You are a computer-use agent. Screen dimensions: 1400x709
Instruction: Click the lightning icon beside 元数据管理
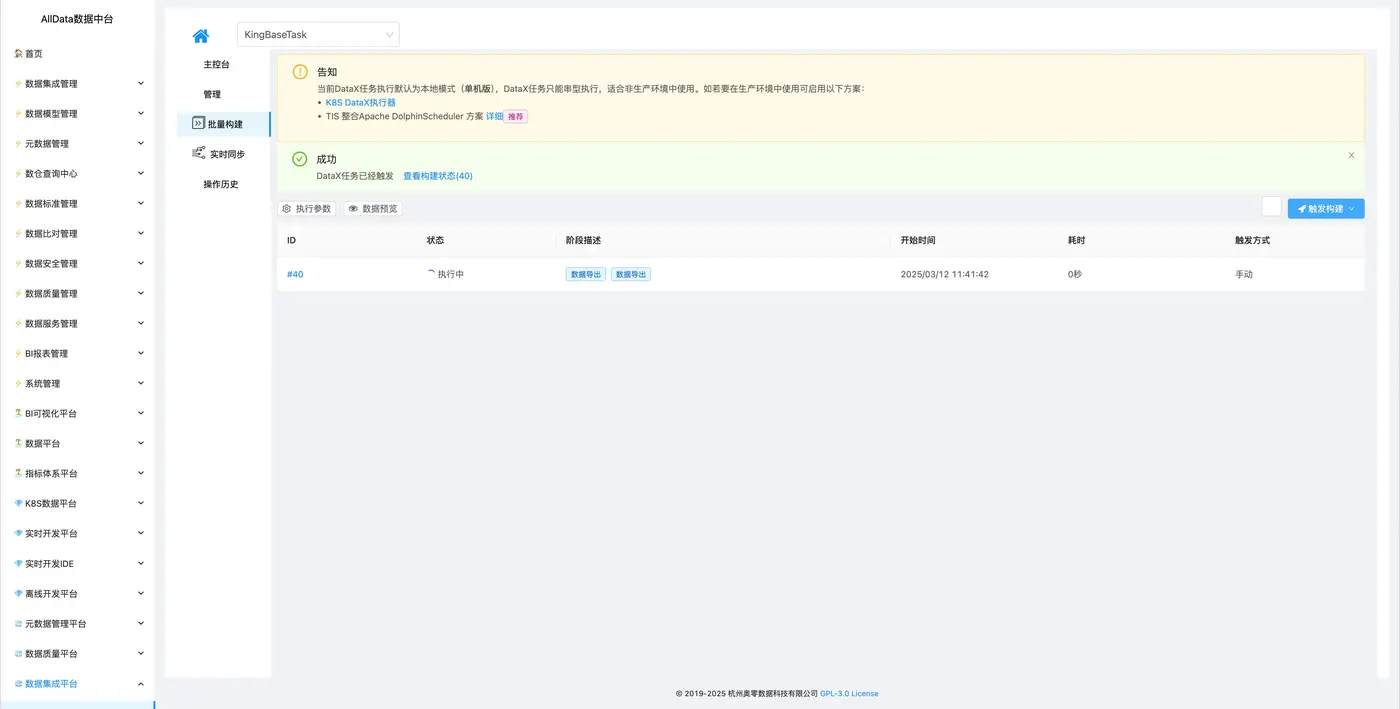[x=18, y=144]
